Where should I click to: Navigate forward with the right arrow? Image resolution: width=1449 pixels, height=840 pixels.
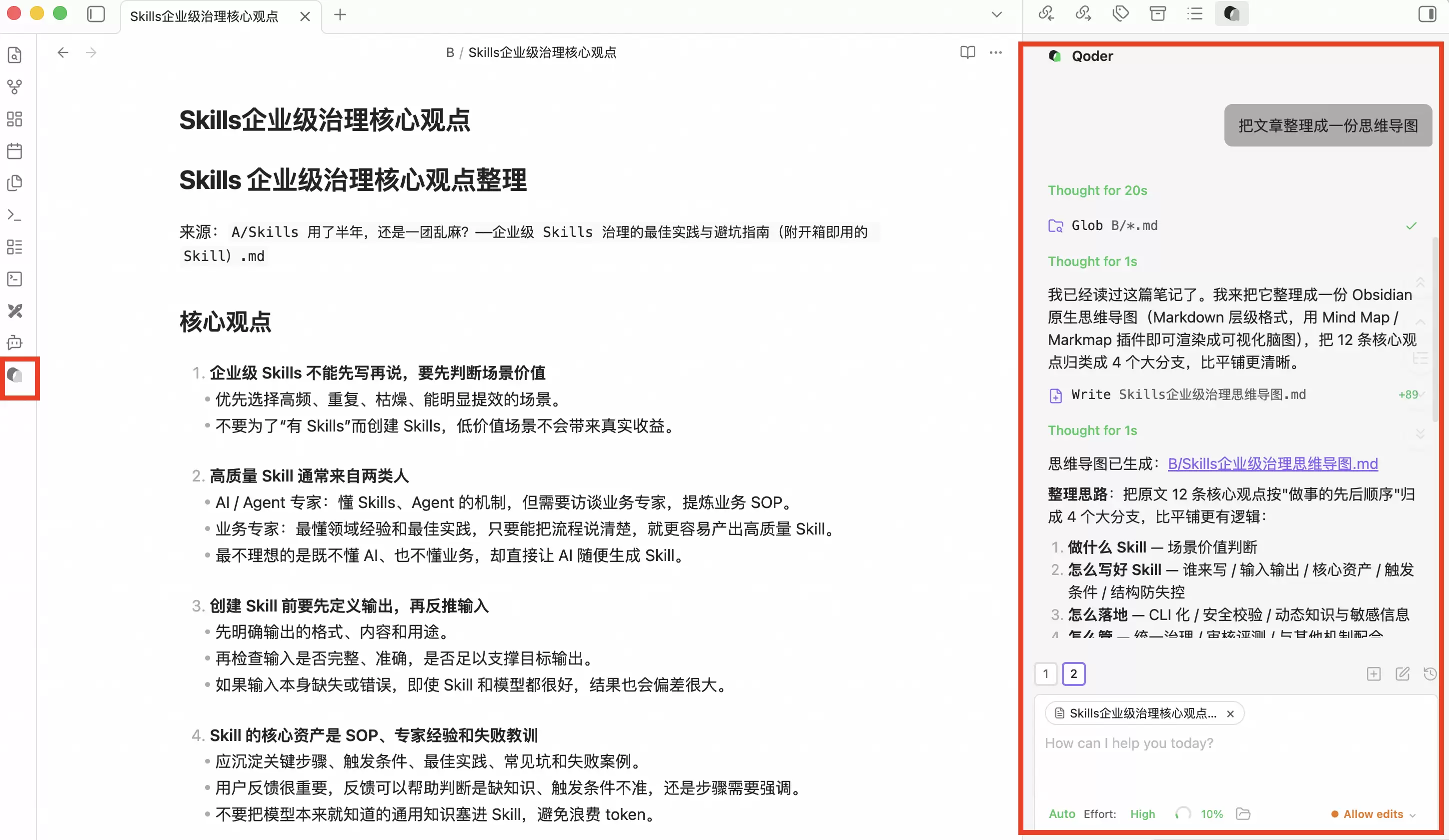click(x=91, y=52)
